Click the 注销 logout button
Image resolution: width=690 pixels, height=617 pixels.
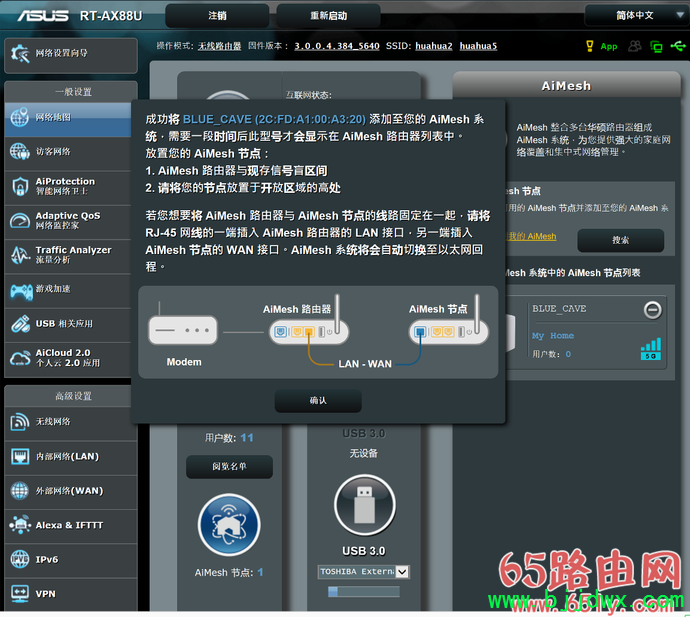pos(217,15)
